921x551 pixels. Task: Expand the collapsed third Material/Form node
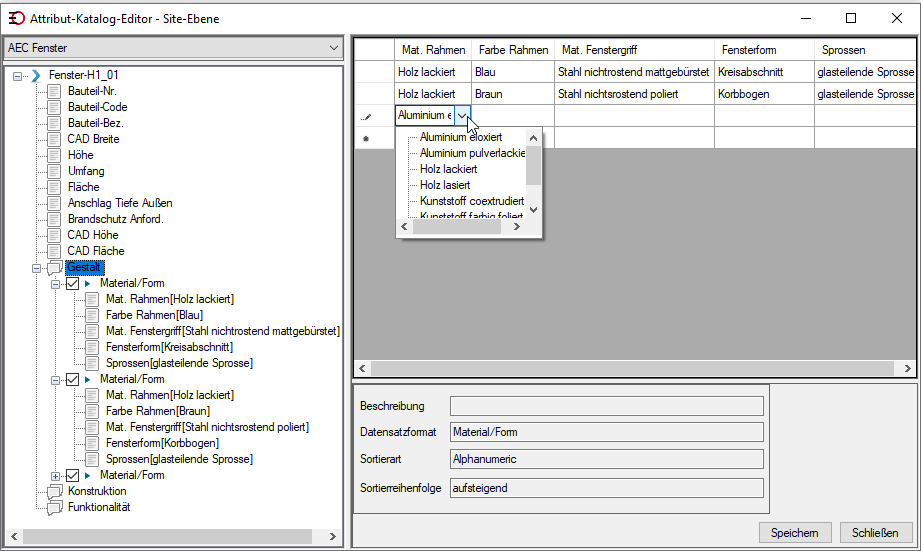click(55, 476)
